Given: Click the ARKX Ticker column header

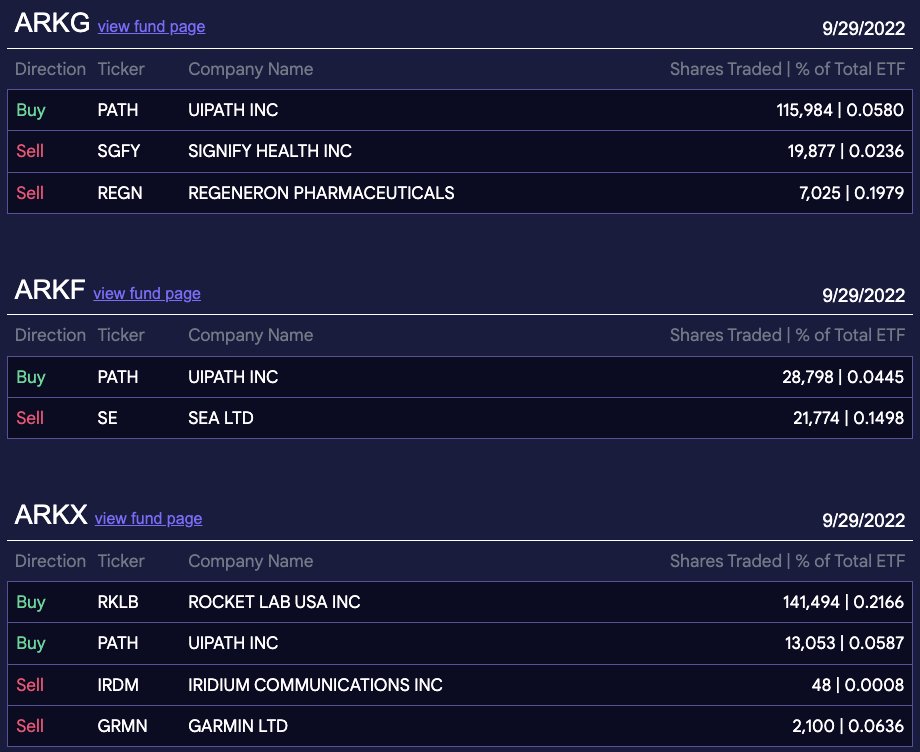Looking at the screenshot, I should tap(121, 561).
